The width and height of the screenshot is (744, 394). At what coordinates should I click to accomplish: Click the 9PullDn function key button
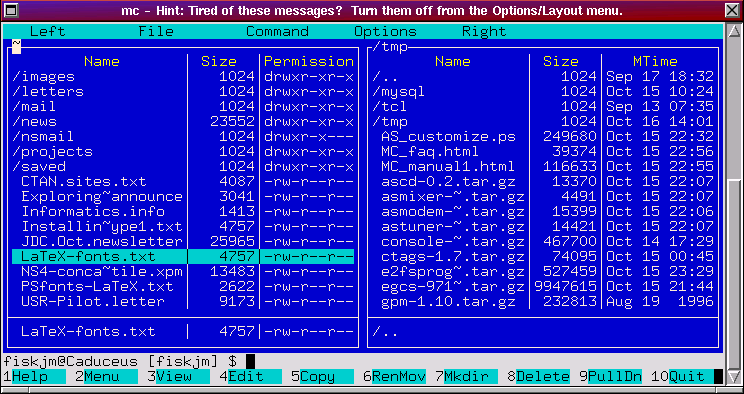(x=611, y=376)
